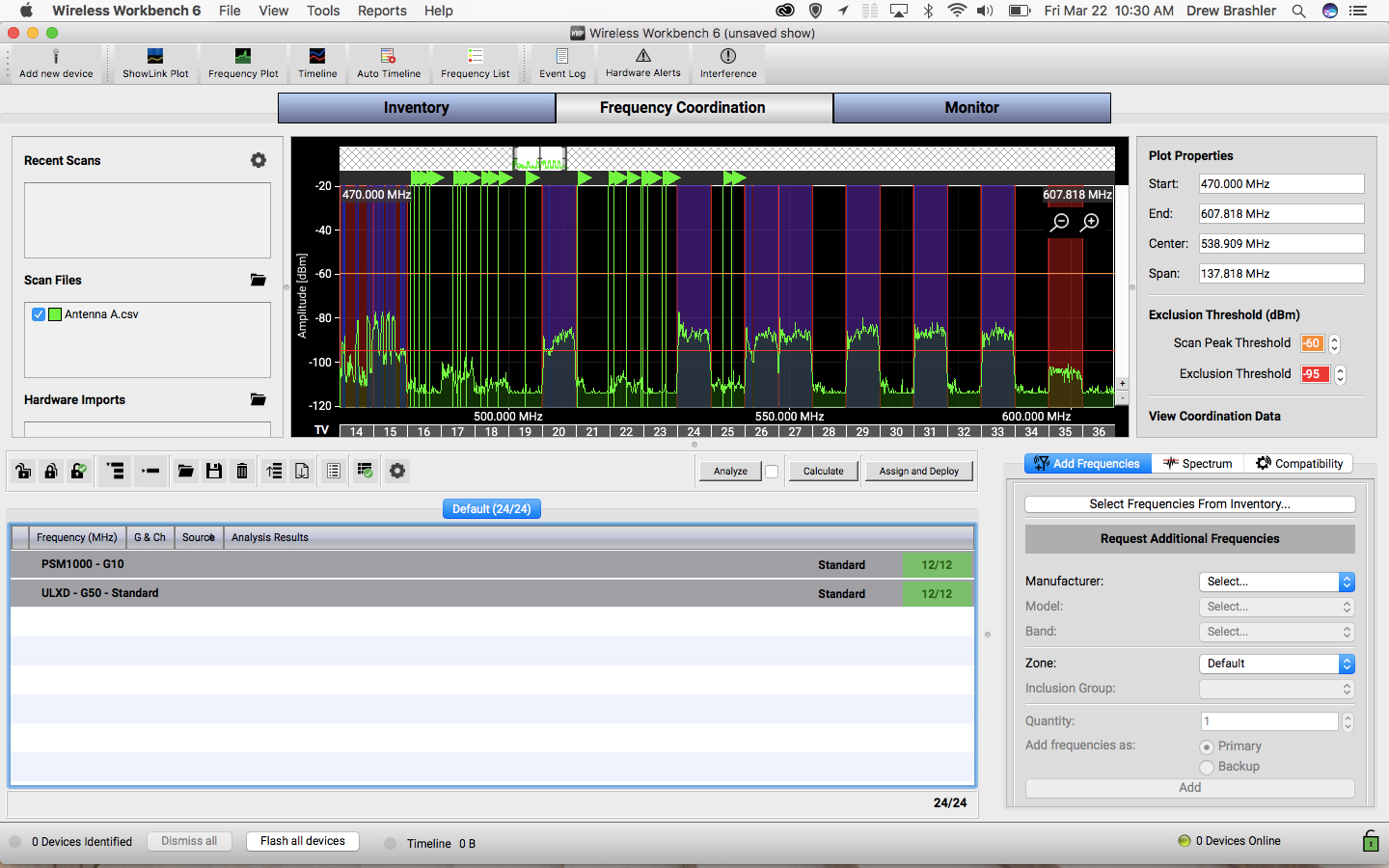Click the list with green check icon

coord(365,471)
